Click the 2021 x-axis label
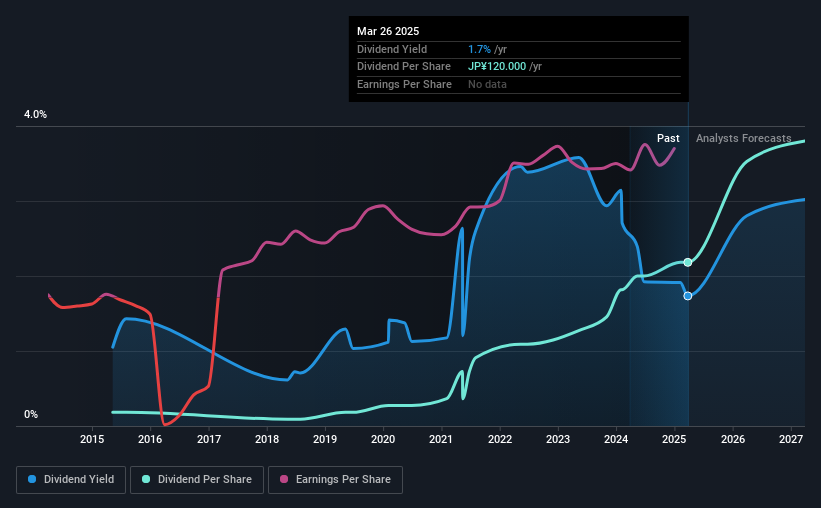This screenshot has height=508, width=821. (441, 439)
